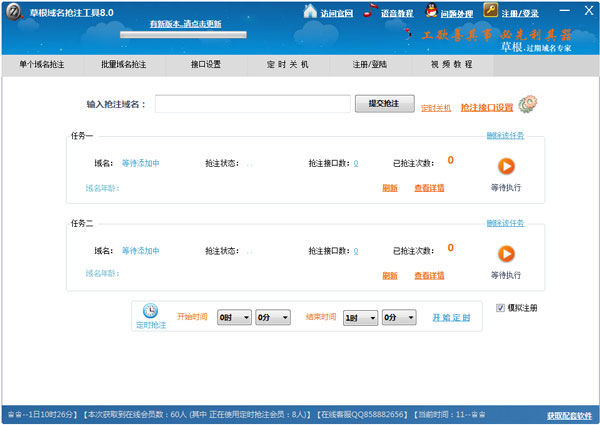Click 等待添加中 domain text in 任务一
The width and height of the screenshot is (600, 425).
pyautogui.click(x=140, y=163)
